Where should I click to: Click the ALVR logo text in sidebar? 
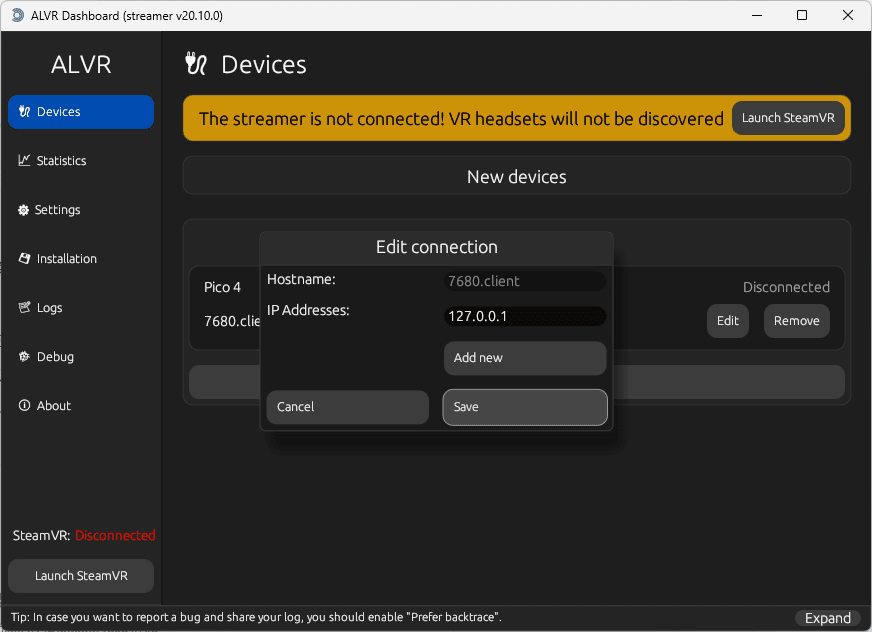tap(81, 65)
